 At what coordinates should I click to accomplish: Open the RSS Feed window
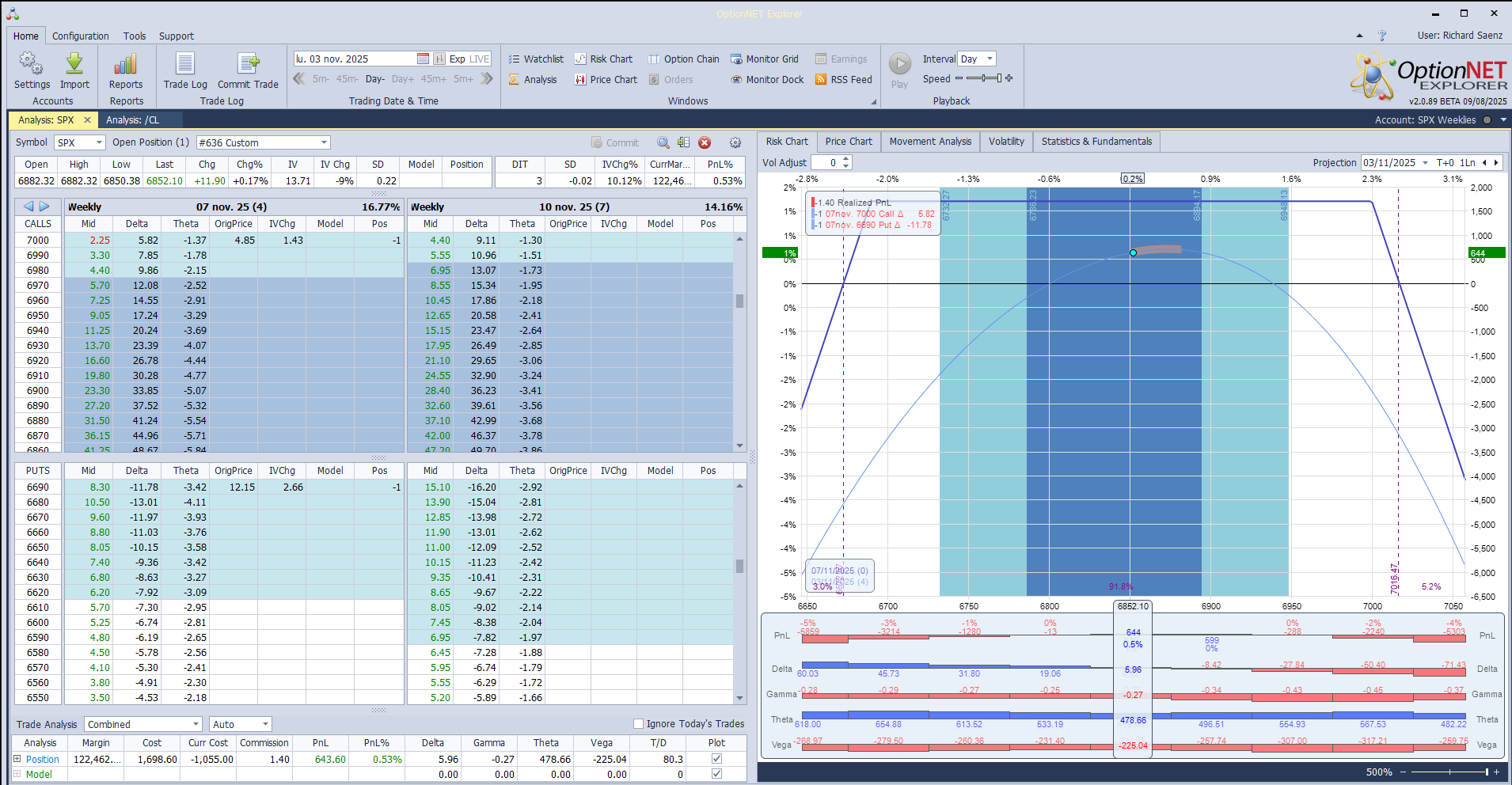pos(844,80)
